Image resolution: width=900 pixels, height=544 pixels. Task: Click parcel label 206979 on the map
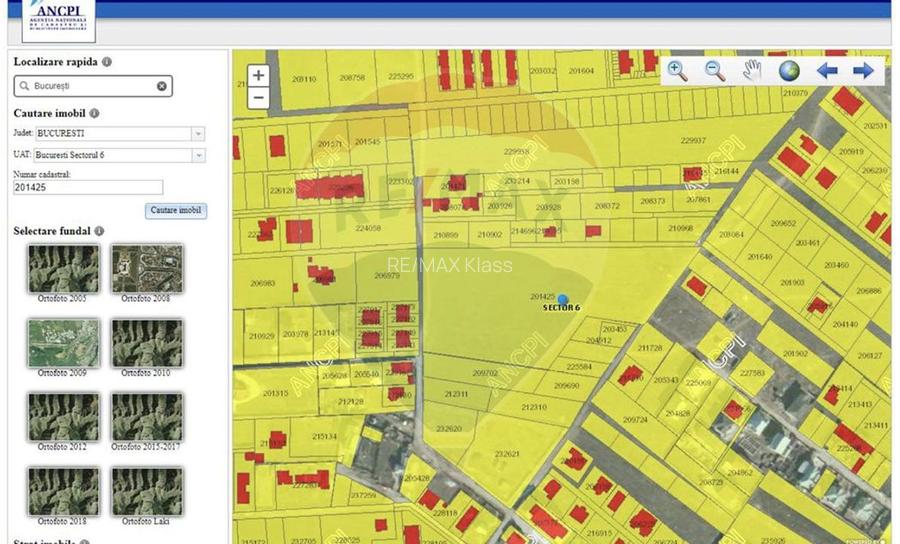(x=387, y=275)
